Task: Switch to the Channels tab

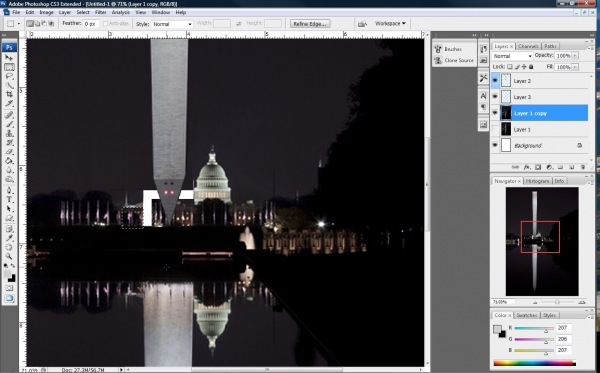Action: tap(528, 46)
